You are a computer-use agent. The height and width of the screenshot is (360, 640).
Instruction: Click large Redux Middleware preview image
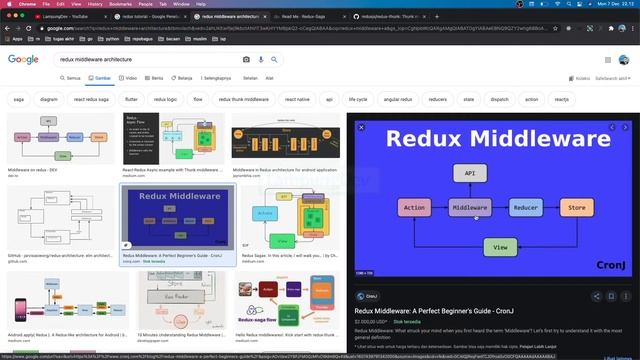coord(493,198)
